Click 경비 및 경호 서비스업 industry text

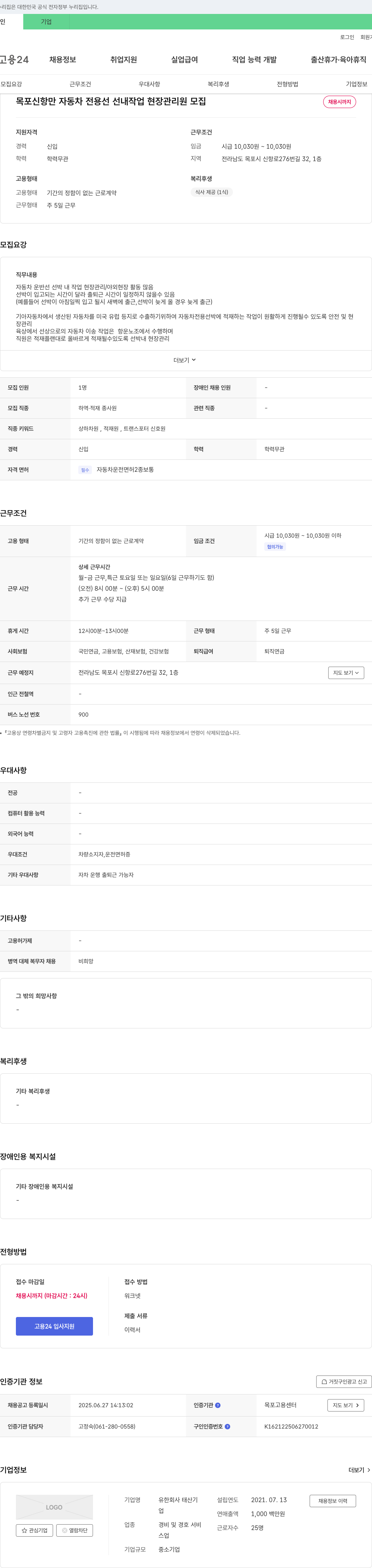tap(180, 1530)
